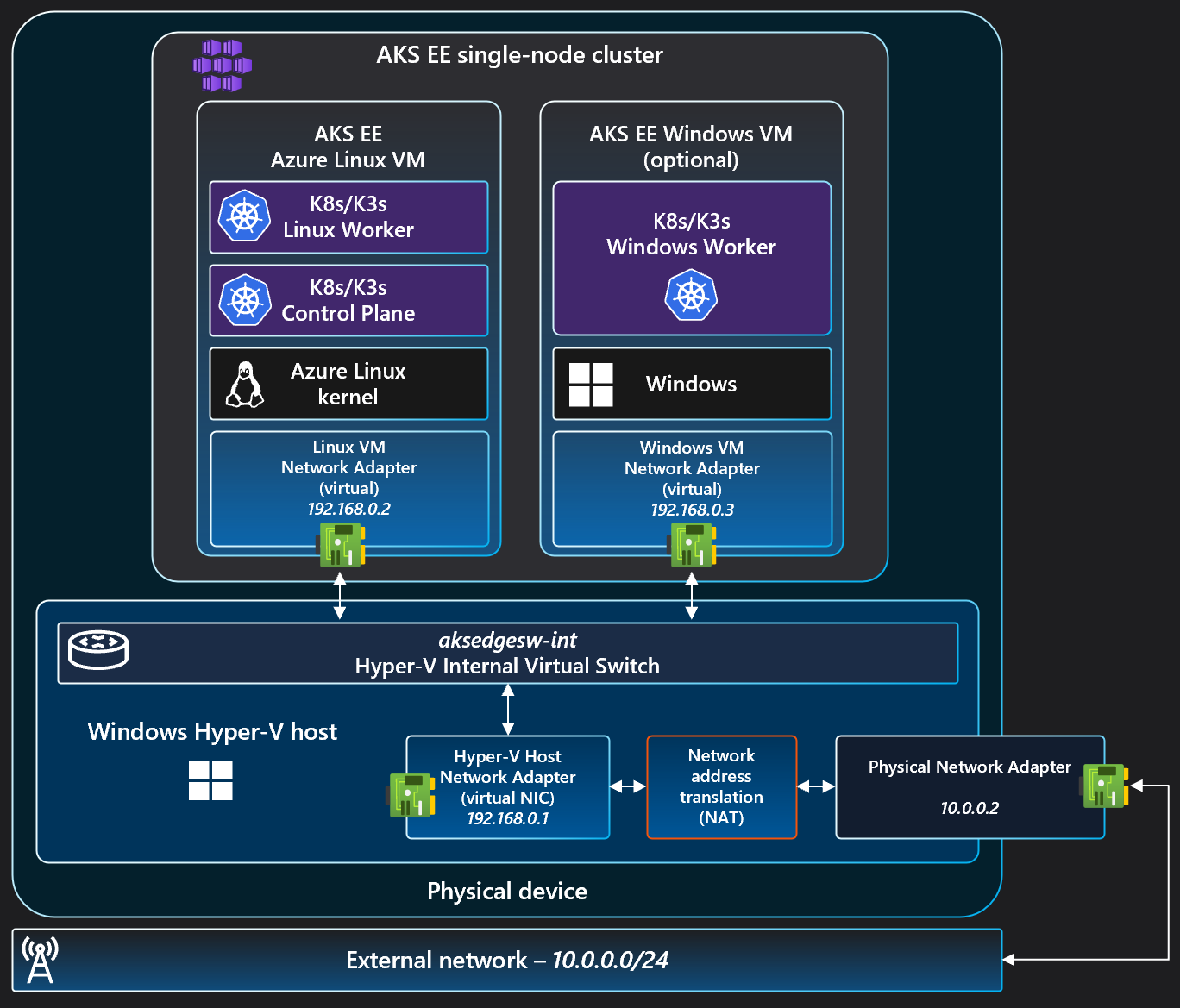Image resolution: width=1180 pixels, height=1008 pixels.
Task: Click the IP address 10.0.0.2
Action: click(x=970, y=808)
